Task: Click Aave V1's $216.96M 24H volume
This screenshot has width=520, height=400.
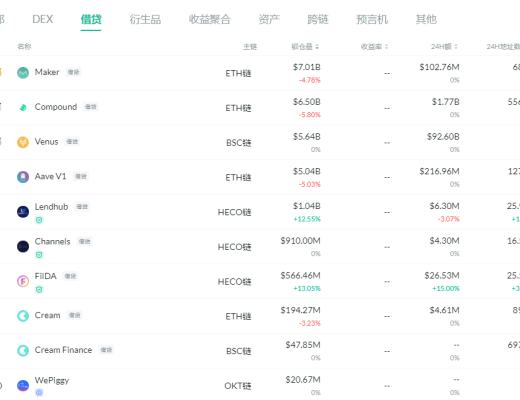Action: pyautogui.click(x=439, y=171)
